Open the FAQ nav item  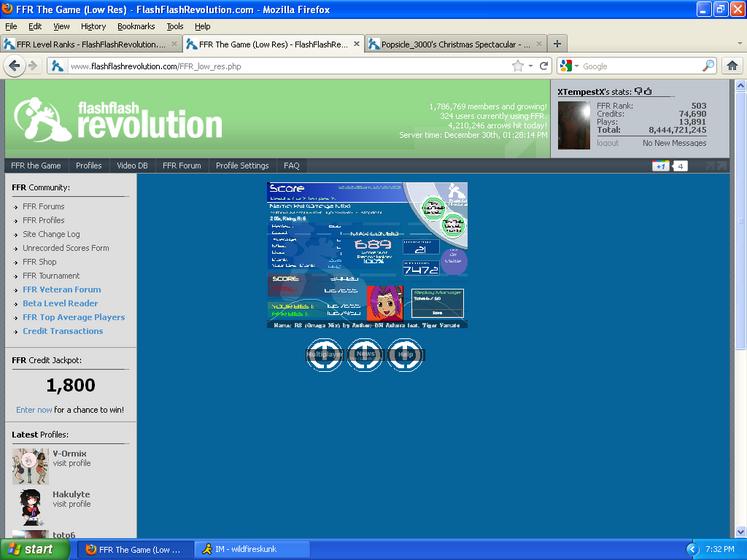click(291, 165)
